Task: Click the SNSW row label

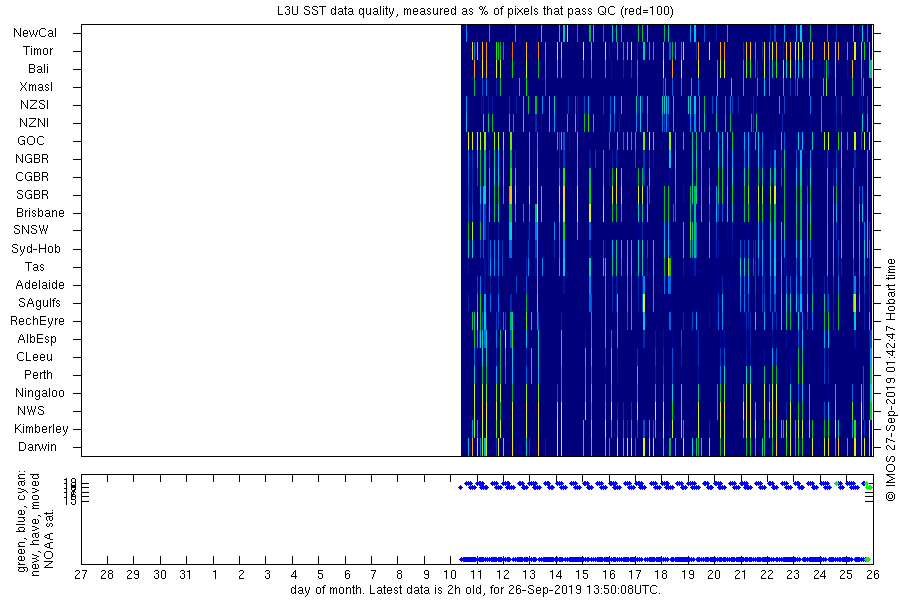Action: point(31,230)
